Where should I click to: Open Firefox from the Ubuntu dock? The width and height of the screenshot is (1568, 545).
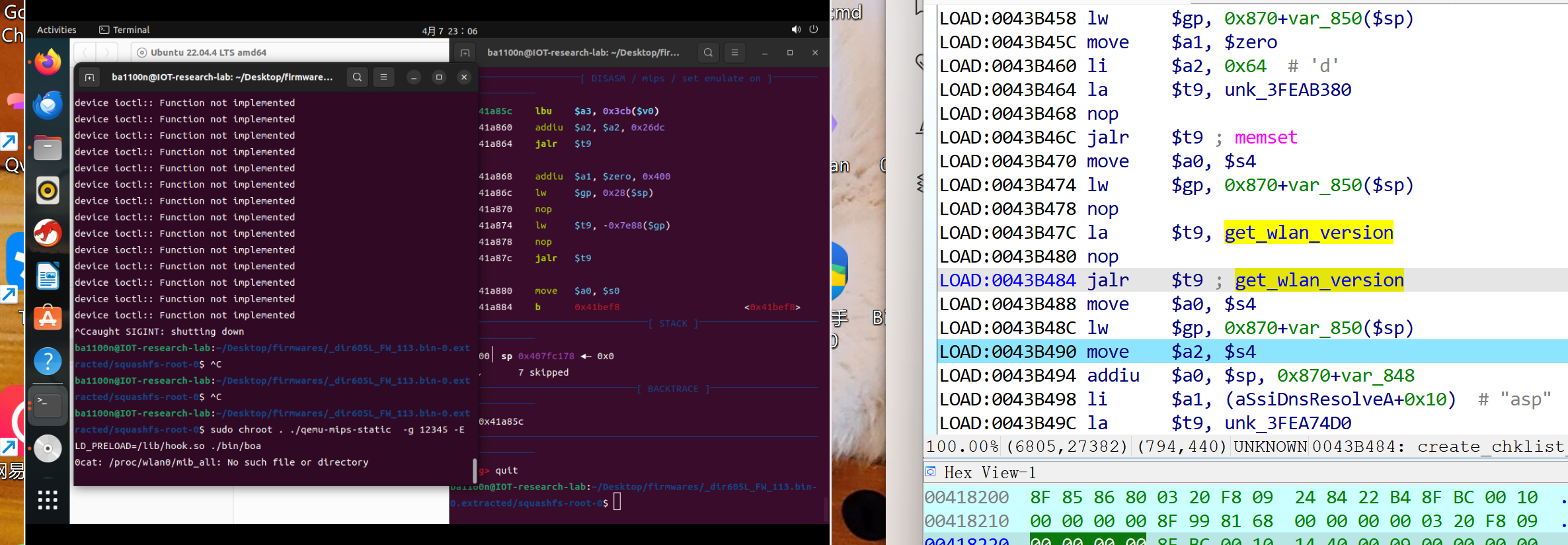tap(48, 63)
